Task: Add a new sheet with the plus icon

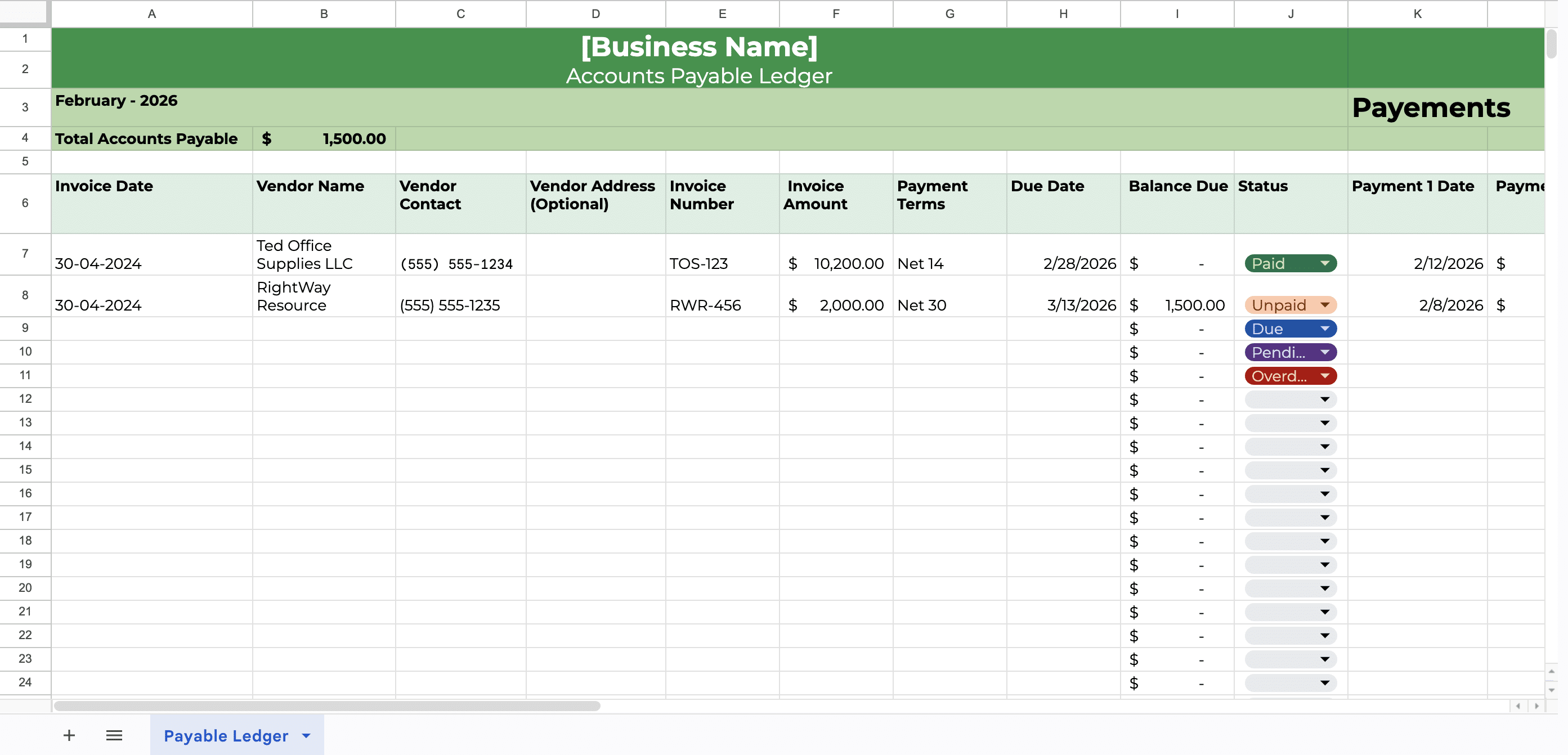Action: click(69, 735)
